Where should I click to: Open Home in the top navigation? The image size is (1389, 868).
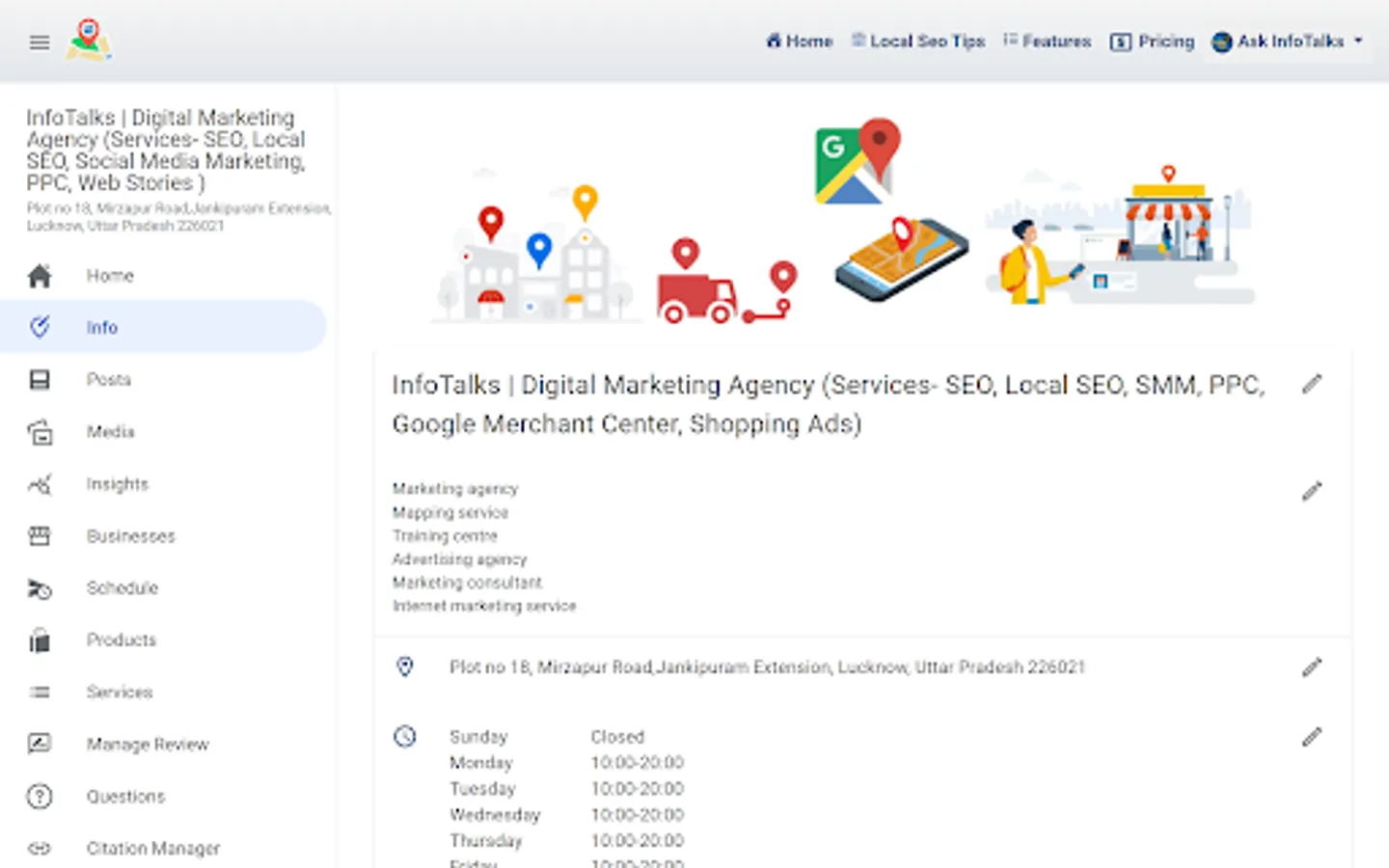pyautogui.click(x=800, y=41)
